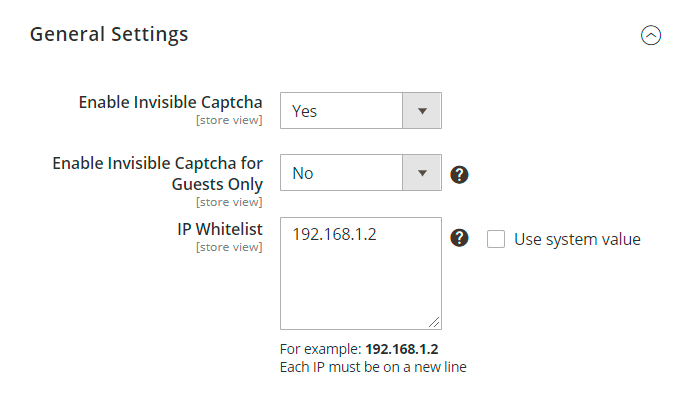The width and height of the screenshot is (685, 394).
Task: Open the Enable Invisible Captcha 'Yes' select
Action: (x=361, y=111)
